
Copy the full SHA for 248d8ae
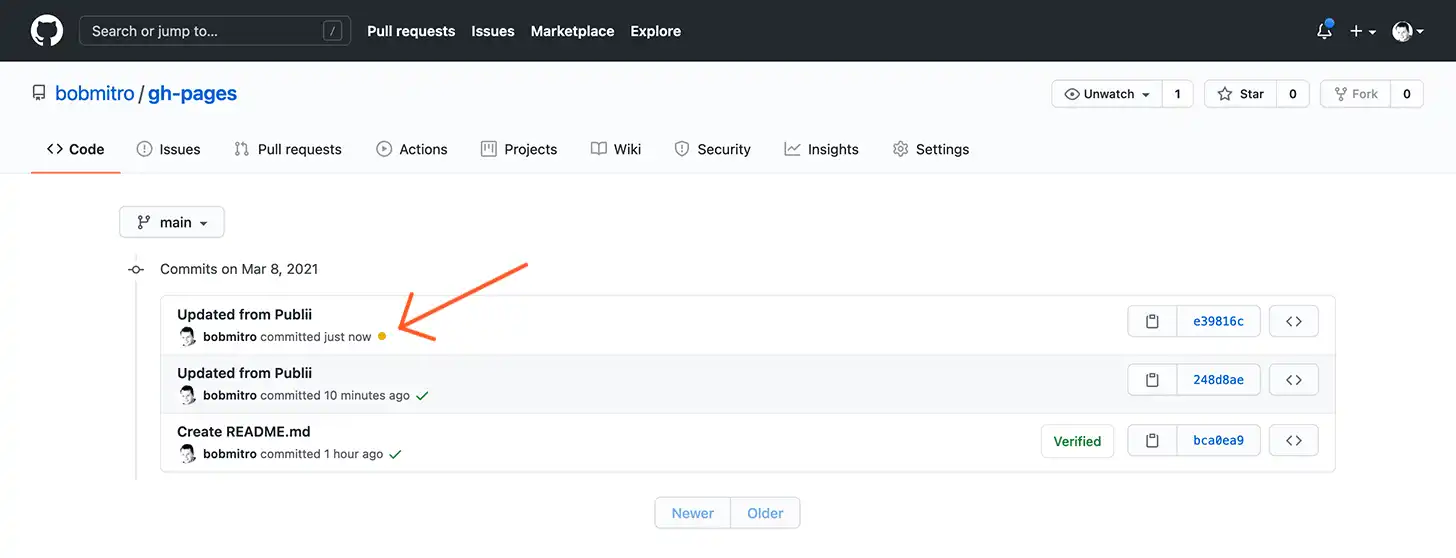click(x=1152, y=380)
